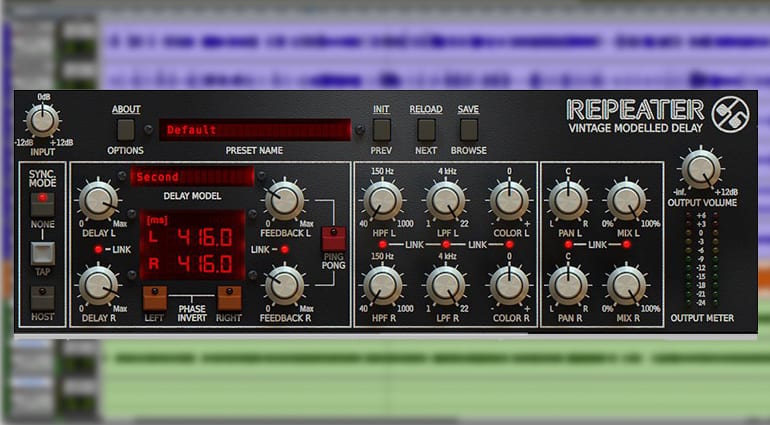
Task: Click the INPUT gain knob
Action: (x=42, y=120)
